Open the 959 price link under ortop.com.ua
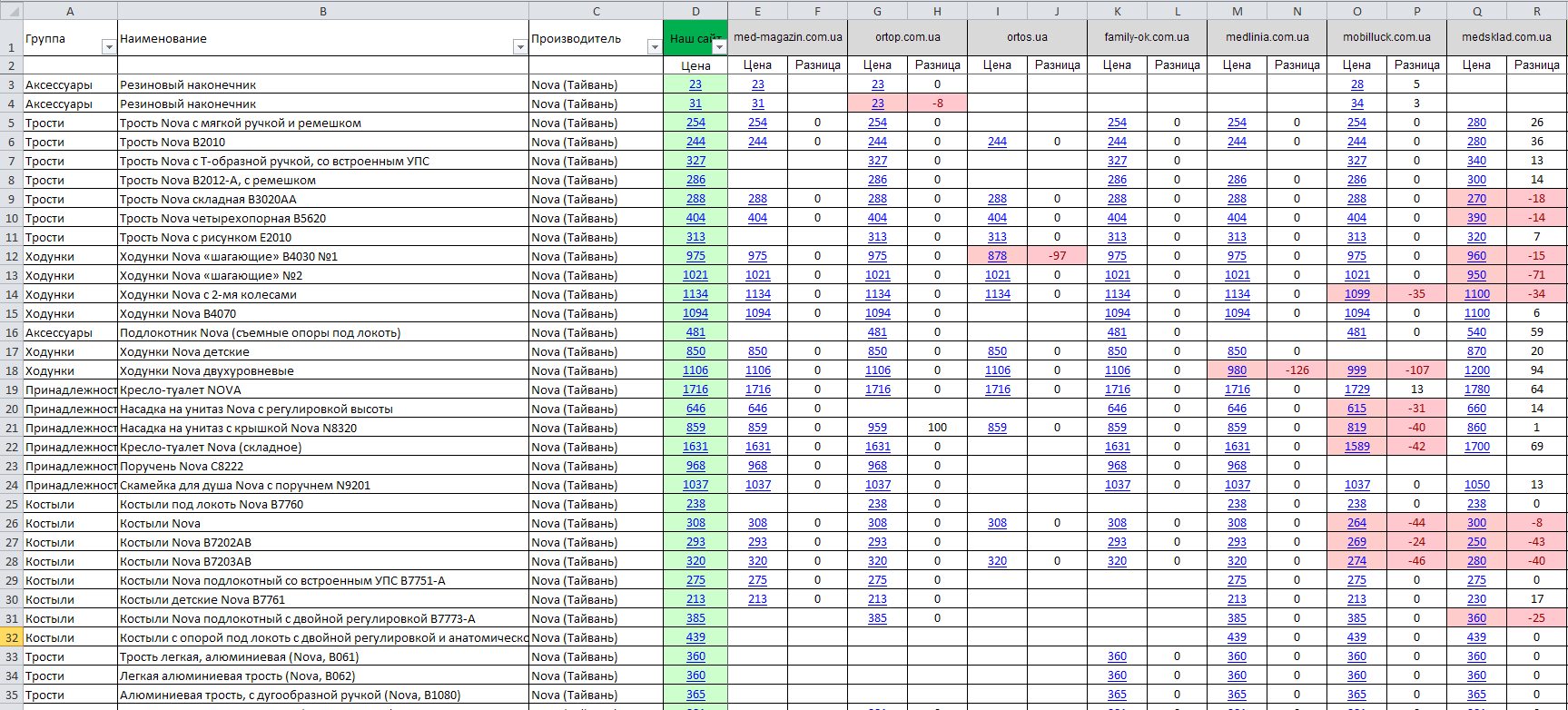 pyautogui.click(x=877, y=428)
